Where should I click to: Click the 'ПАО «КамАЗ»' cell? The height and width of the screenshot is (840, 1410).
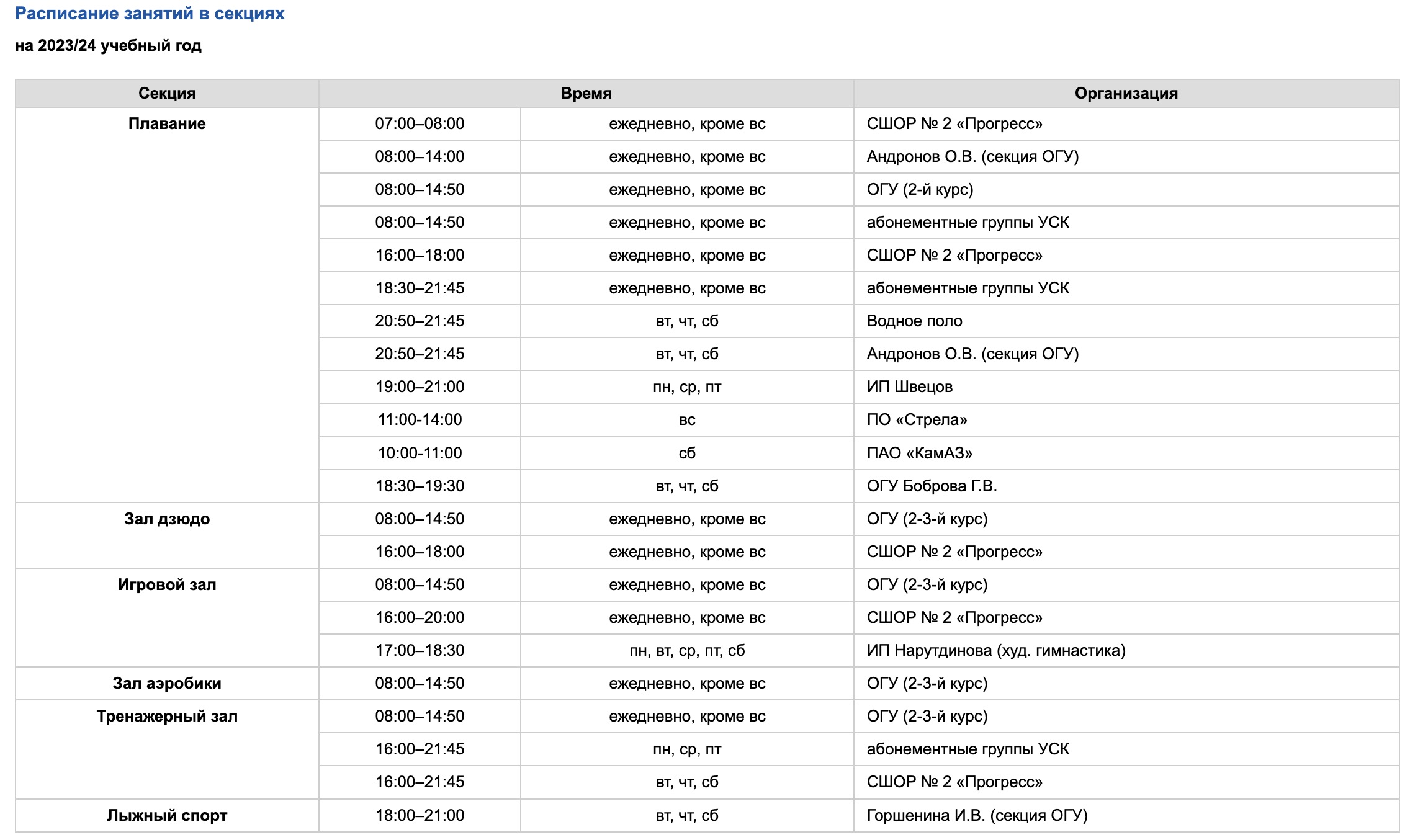click(1126, 453)
